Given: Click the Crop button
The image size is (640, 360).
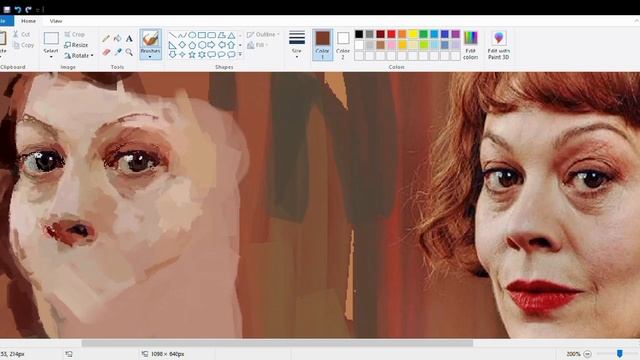Looking at the screenshot, I should [x=74, y=34].
